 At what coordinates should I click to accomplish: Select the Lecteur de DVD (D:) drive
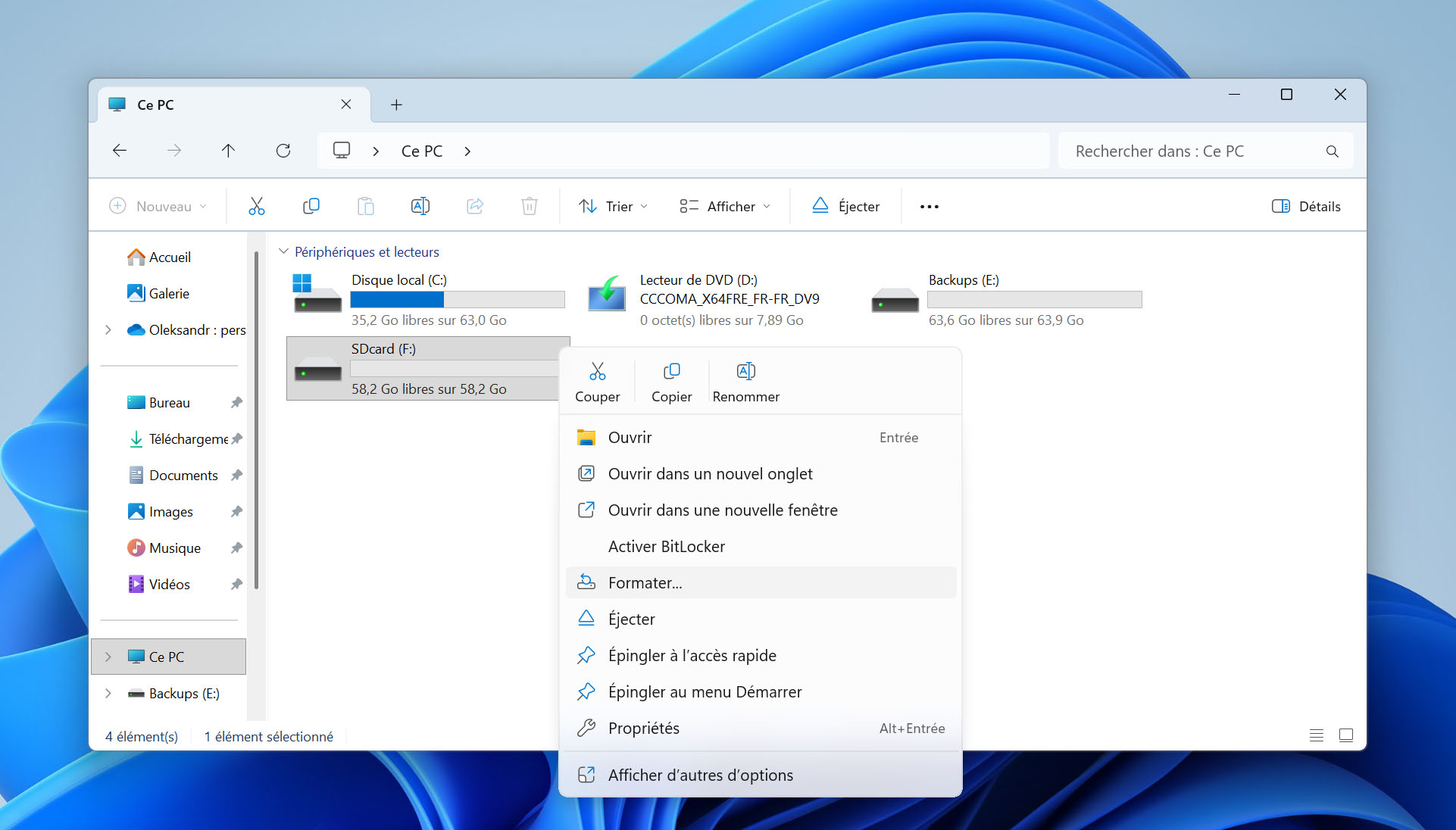tap(717, 300)
